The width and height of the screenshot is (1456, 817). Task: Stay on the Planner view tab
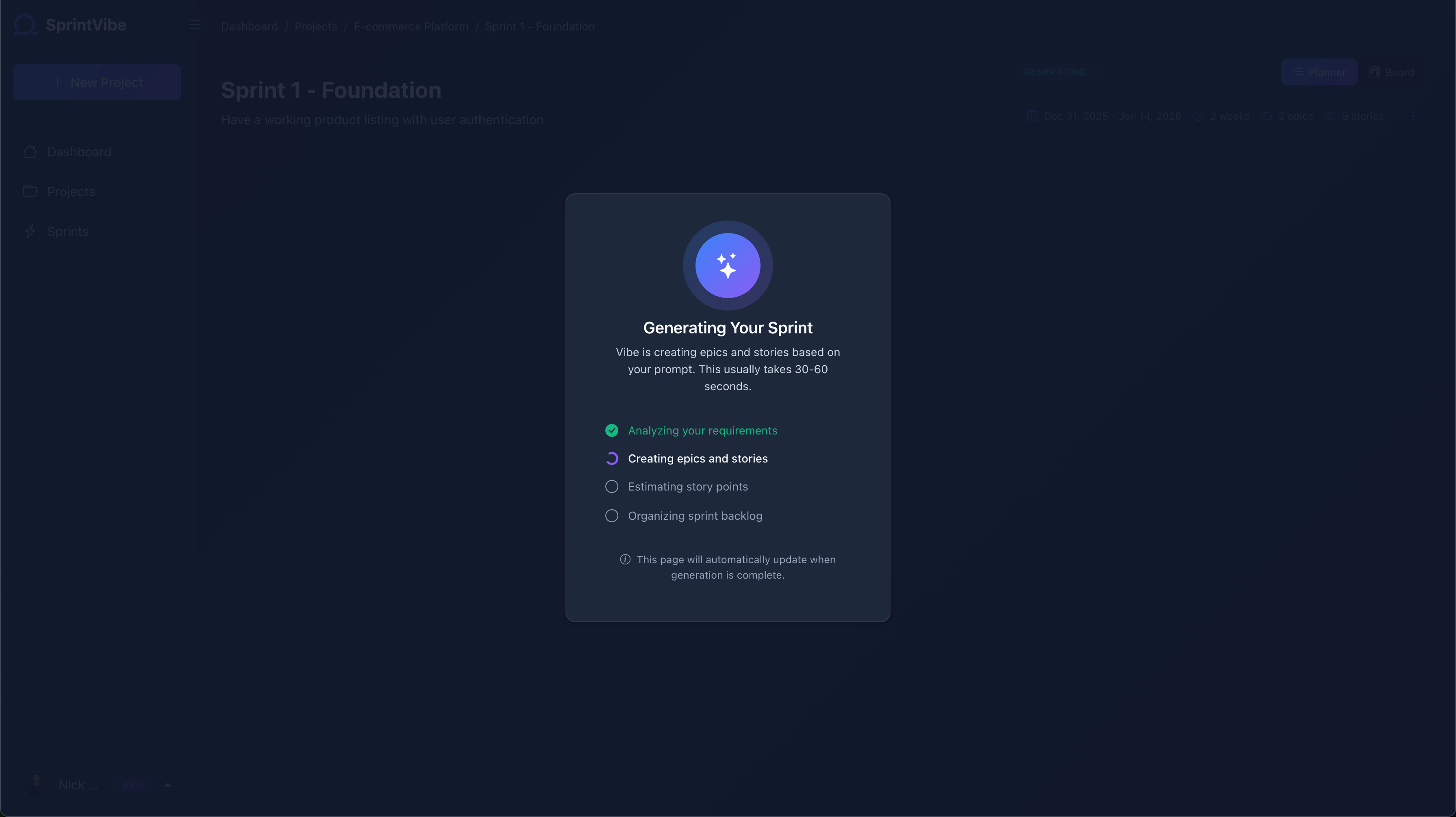[1319, 72]
